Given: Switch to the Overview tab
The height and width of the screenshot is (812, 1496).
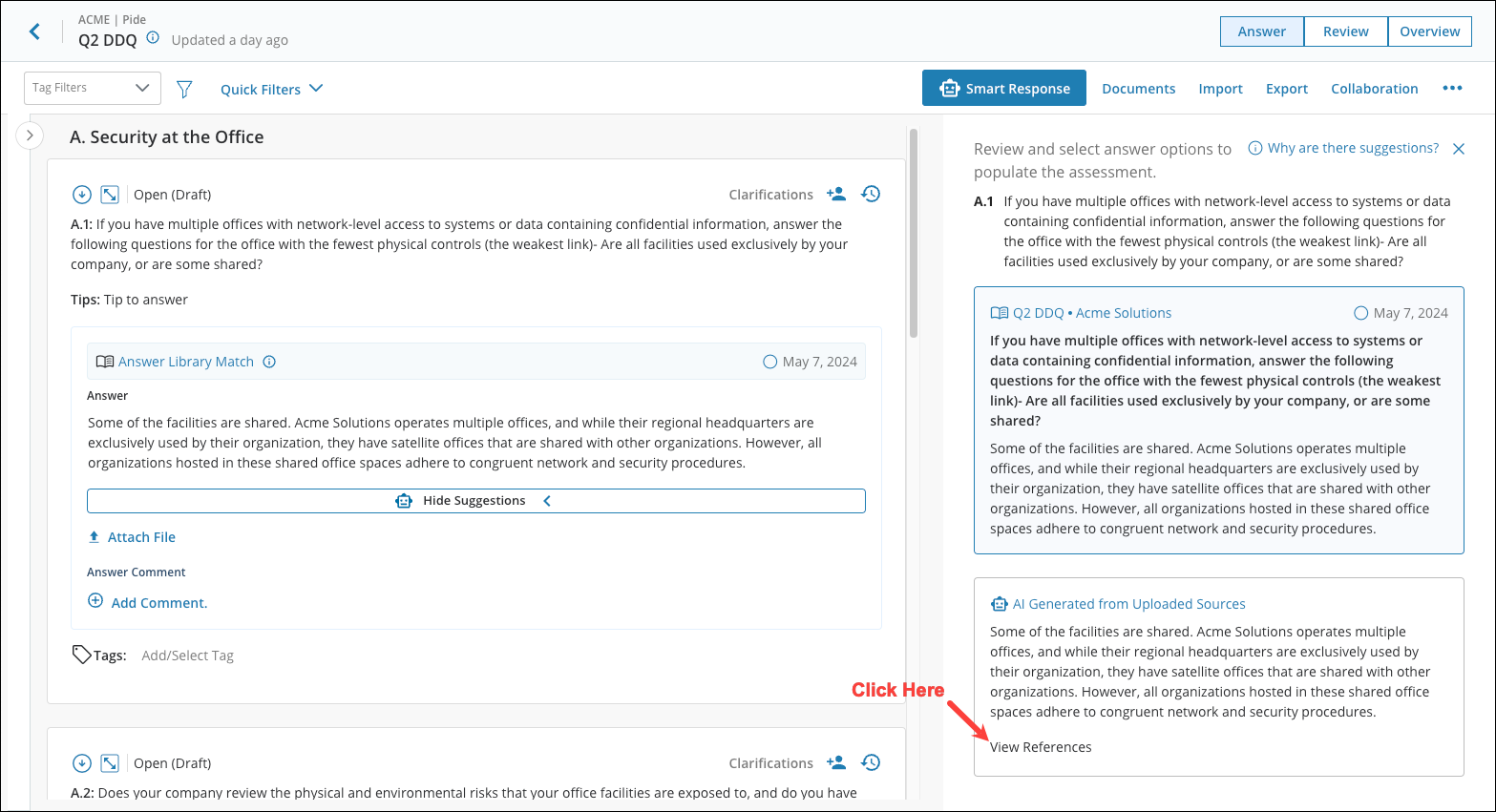Looking at the screenshot, I should pyautogui.click(x=1429, y=31).
